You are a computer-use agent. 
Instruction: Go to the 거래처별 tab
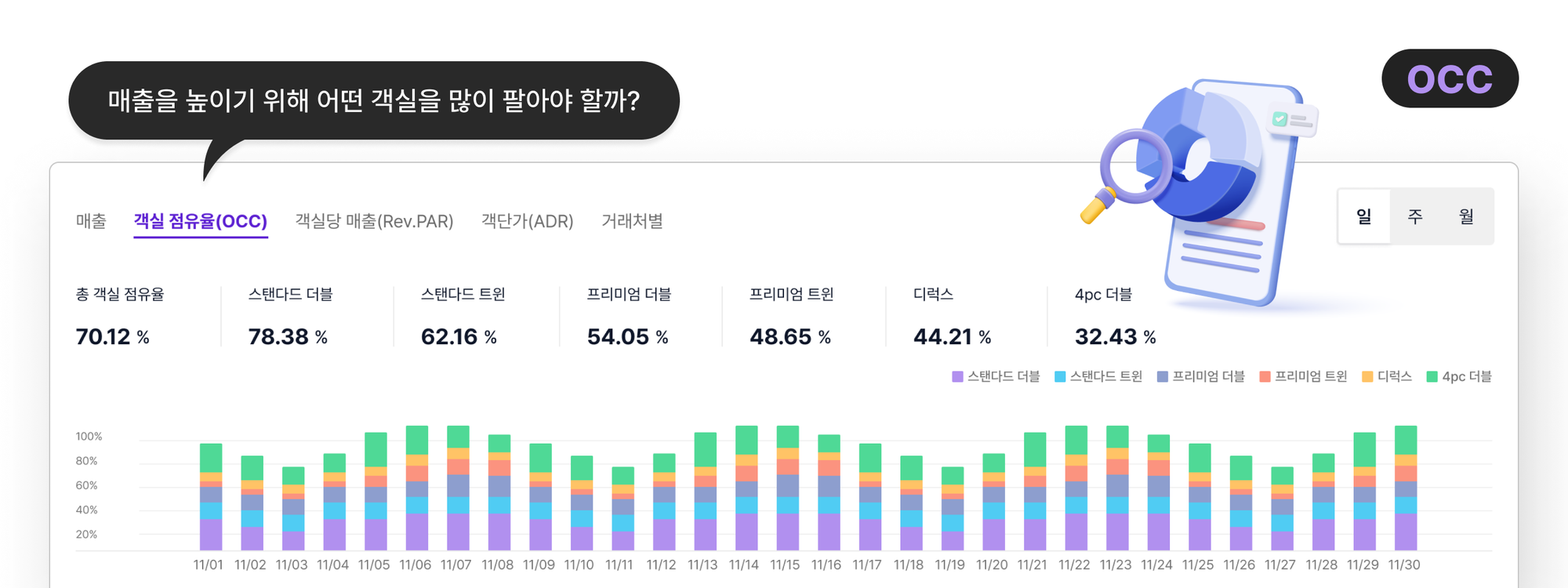632,221
